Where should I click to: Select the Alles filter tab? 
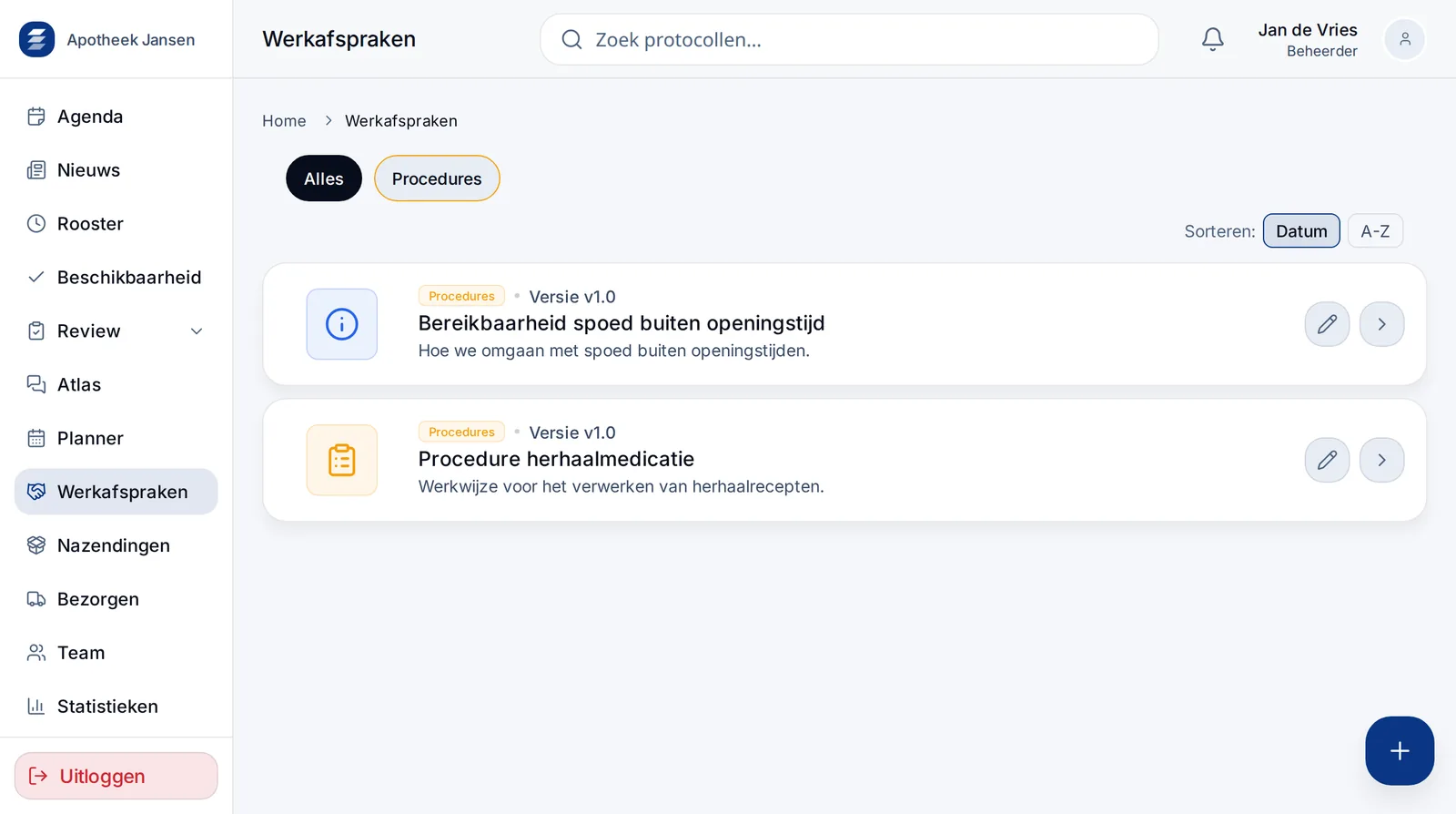[324, 178]
